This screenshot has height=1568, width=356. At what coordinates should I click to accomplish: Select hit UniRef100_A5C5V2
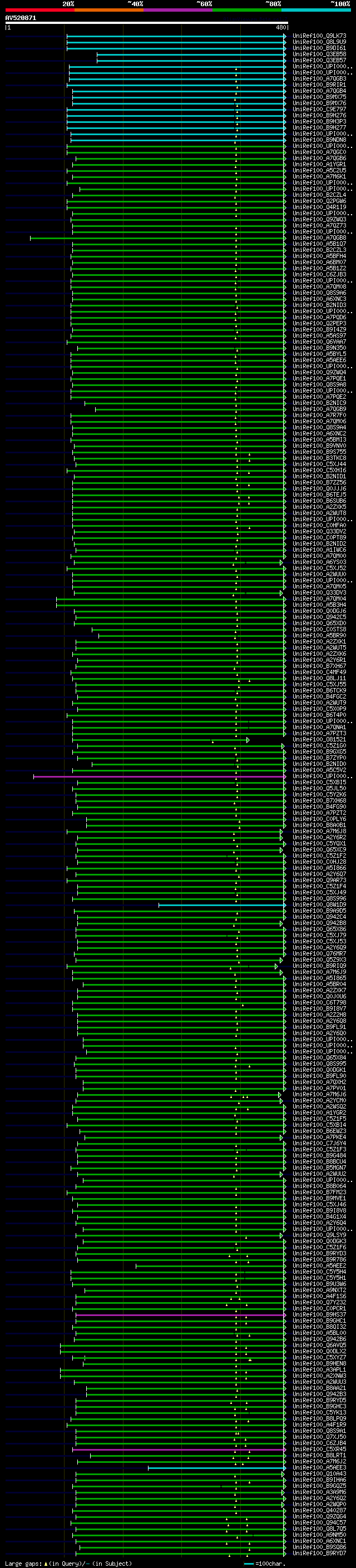[319, 770]
